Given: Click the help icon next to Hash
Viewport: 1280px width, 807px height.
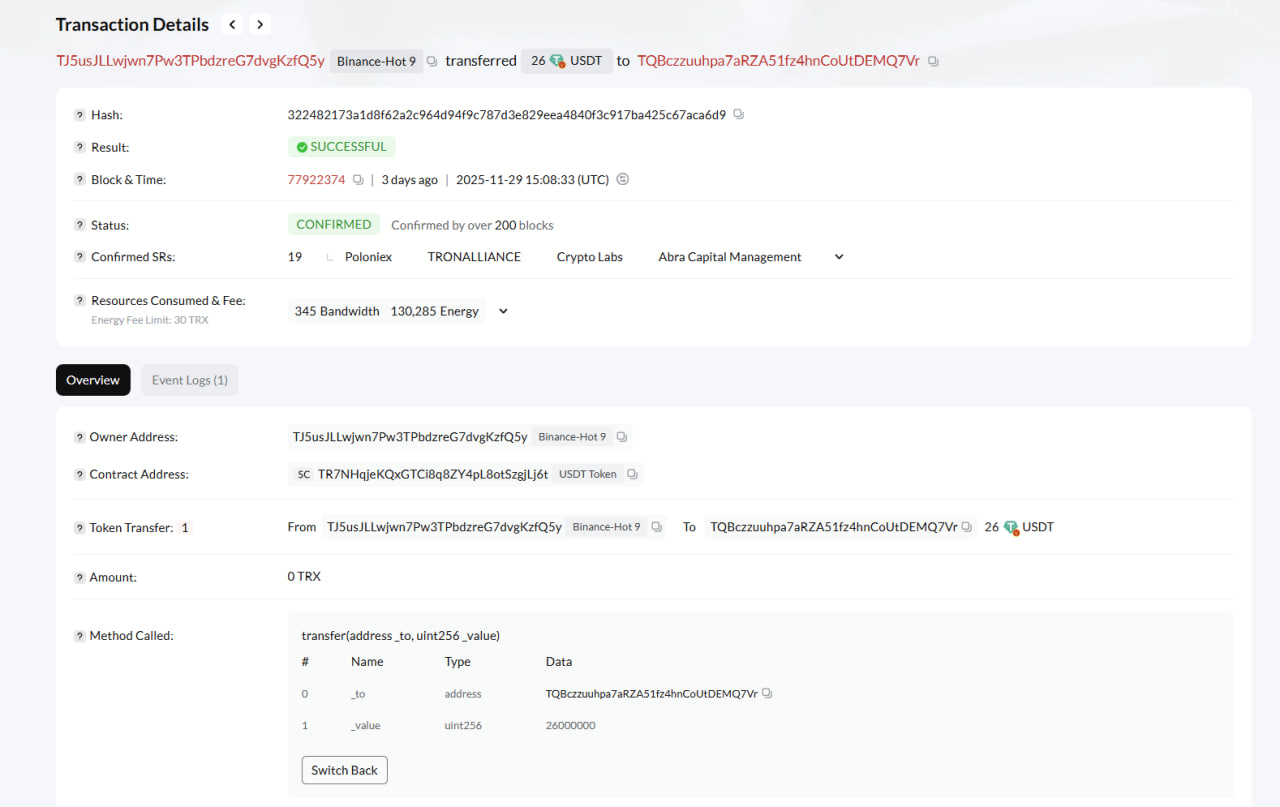Looking at the screenshot, I should (79, 115).
